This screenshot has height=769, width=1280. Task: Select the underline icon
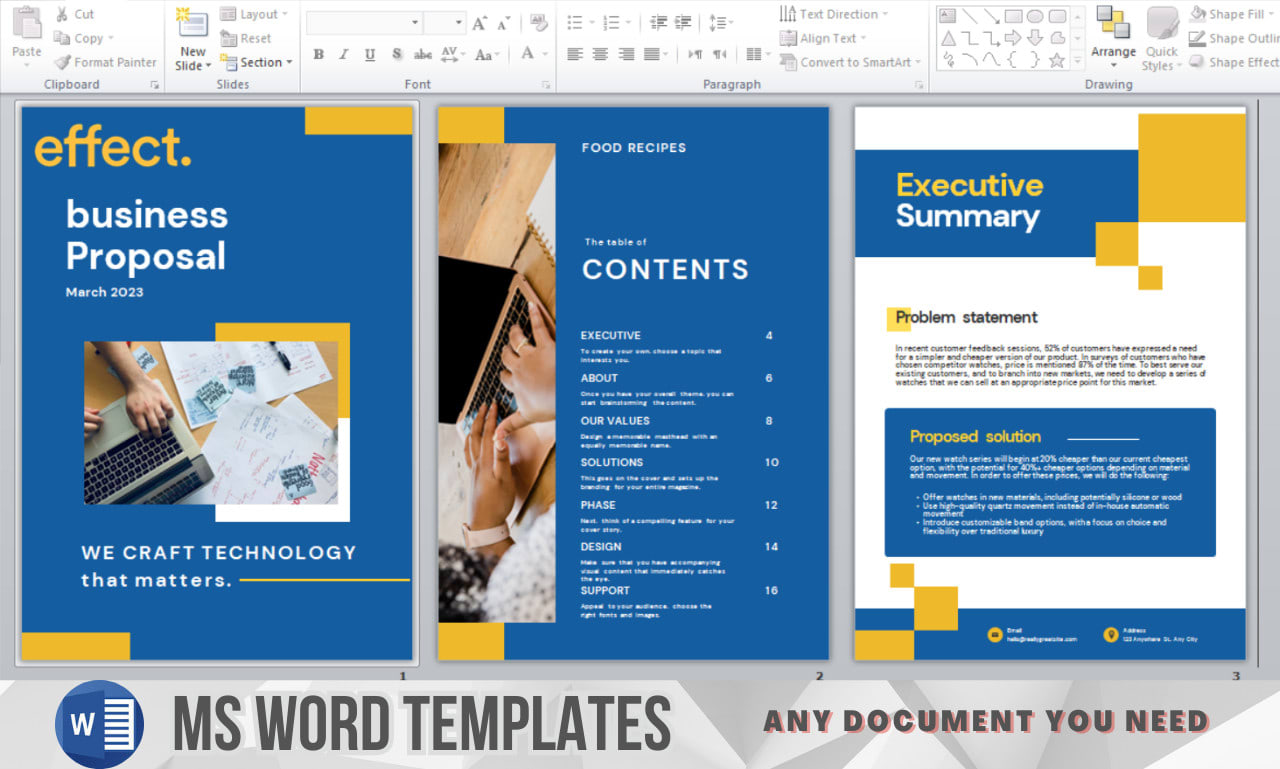point(369,55)
